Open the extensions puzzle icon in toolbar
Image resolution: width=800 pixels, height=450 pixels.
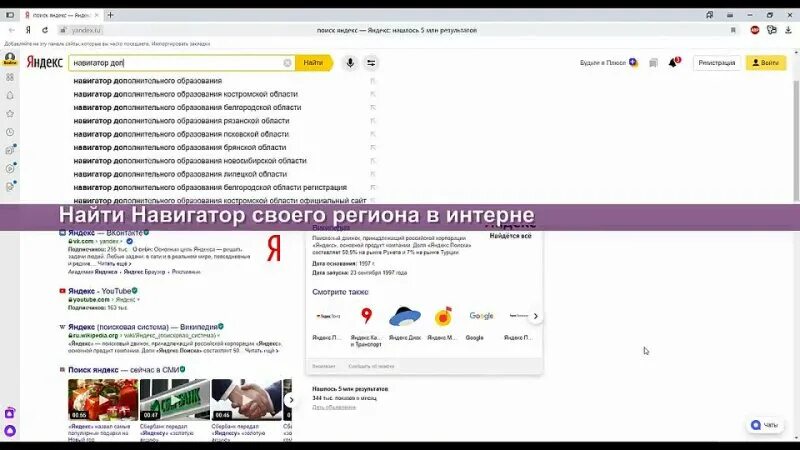772,30
